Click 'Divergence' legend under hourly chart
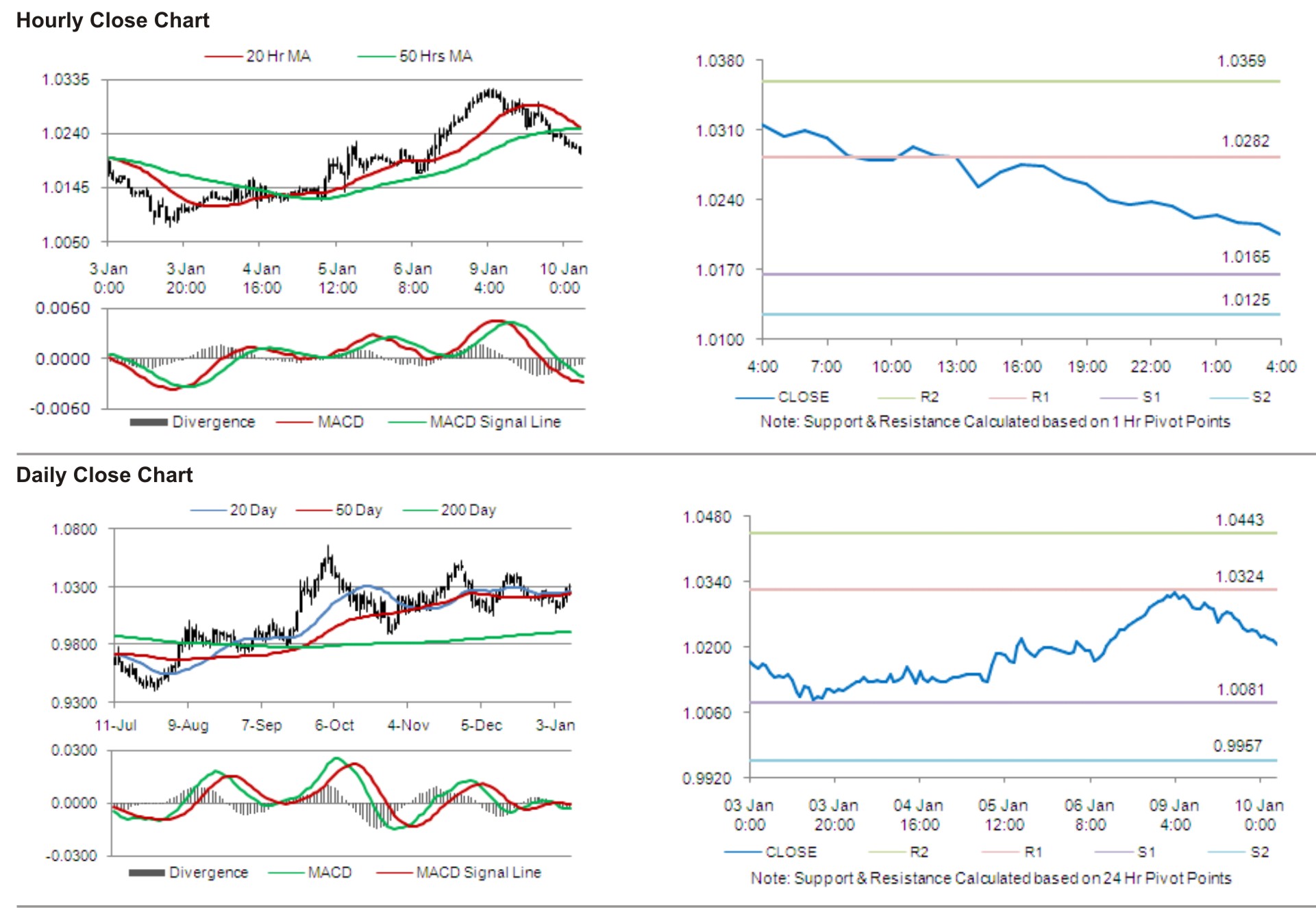Image resolution: width=1316 pixels, height=908 pixels. (x=214, y=422)
